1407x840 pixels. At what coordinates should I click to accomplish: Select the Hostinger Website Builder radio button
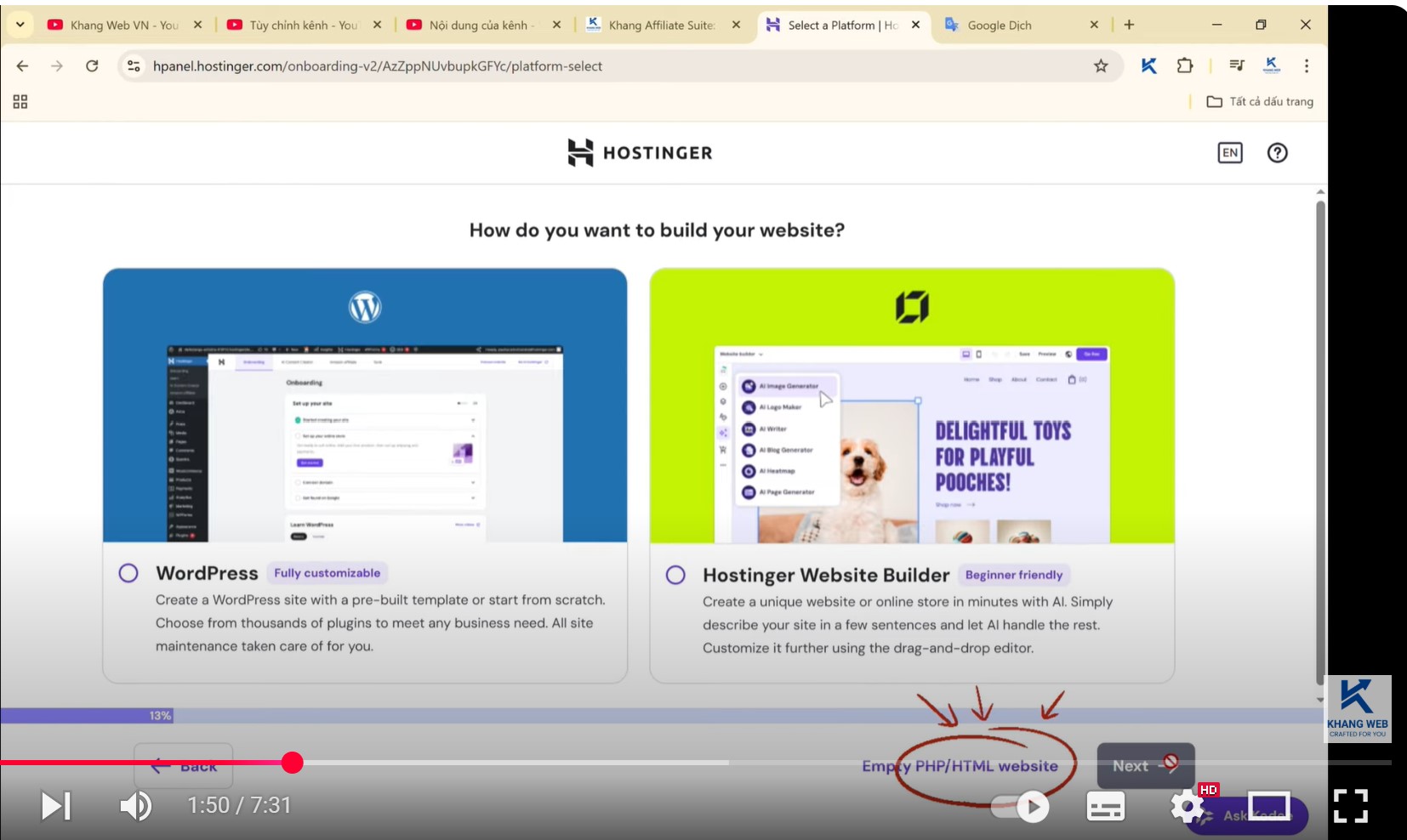click(675, 576)
